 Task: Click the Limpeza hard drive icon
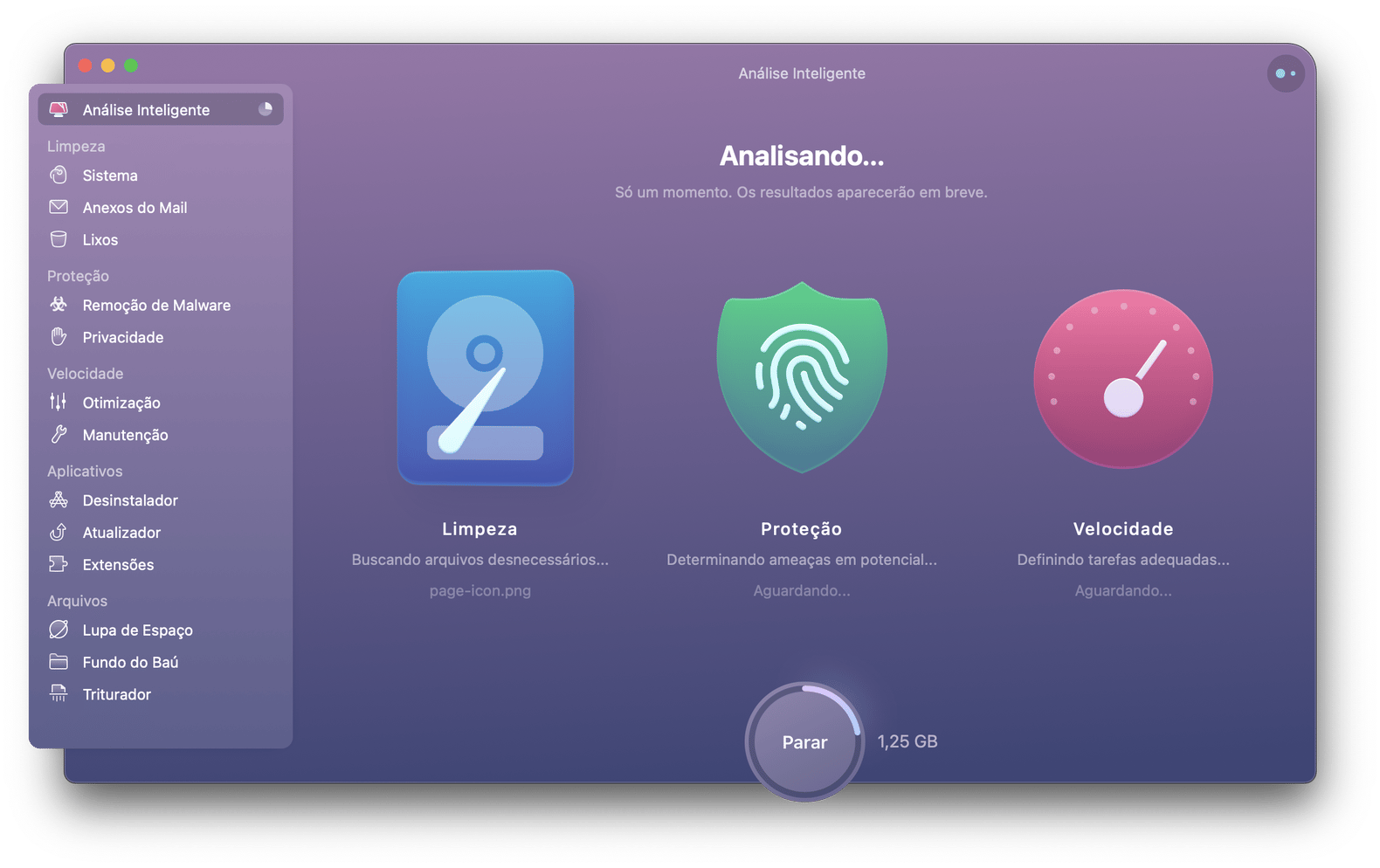(486, 377)
